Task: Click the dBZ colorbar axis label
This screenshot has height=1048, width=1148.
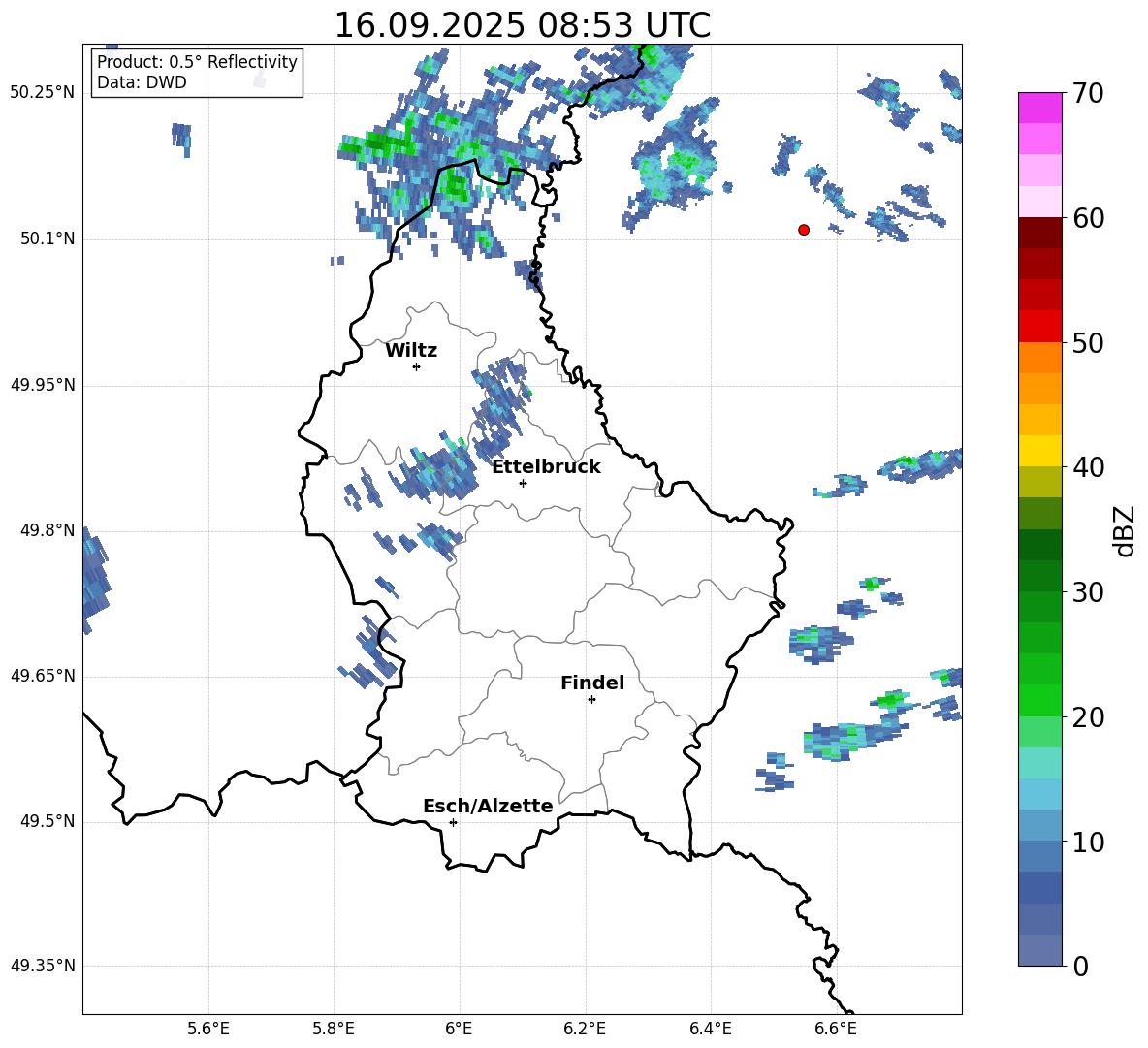Action: 1126,530
